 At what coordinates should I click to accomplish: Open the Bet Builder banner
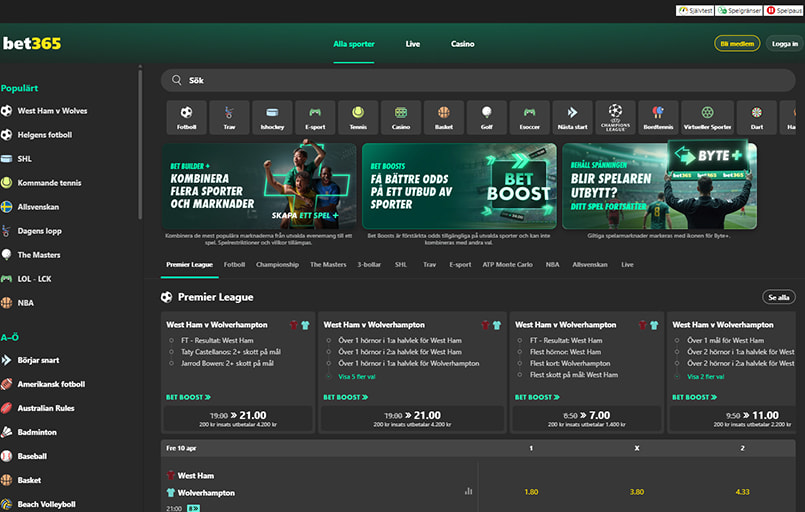click(259, 186)
